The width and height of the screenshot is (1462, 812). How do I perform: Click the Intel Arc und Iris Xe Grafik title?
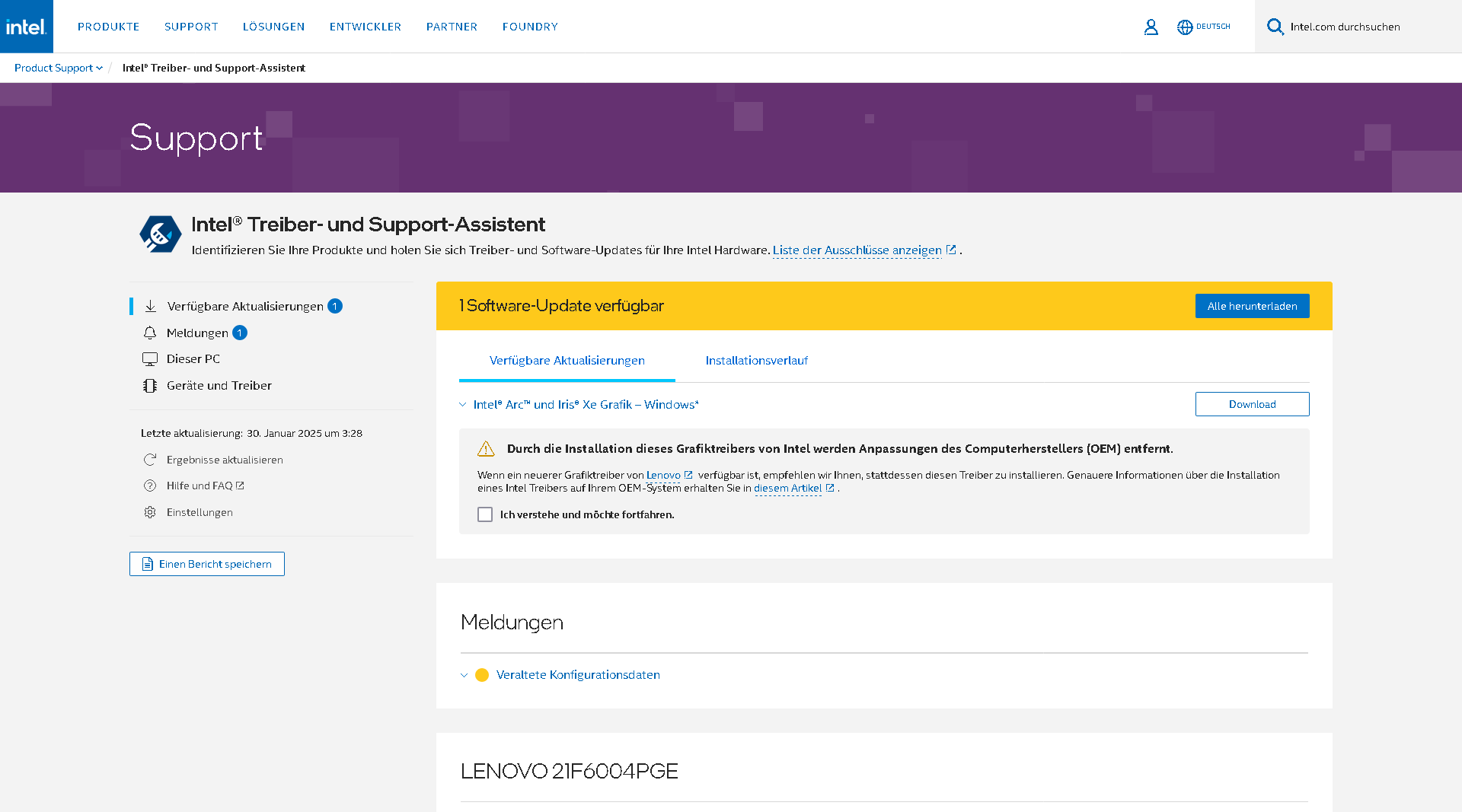tap(586, 405)
